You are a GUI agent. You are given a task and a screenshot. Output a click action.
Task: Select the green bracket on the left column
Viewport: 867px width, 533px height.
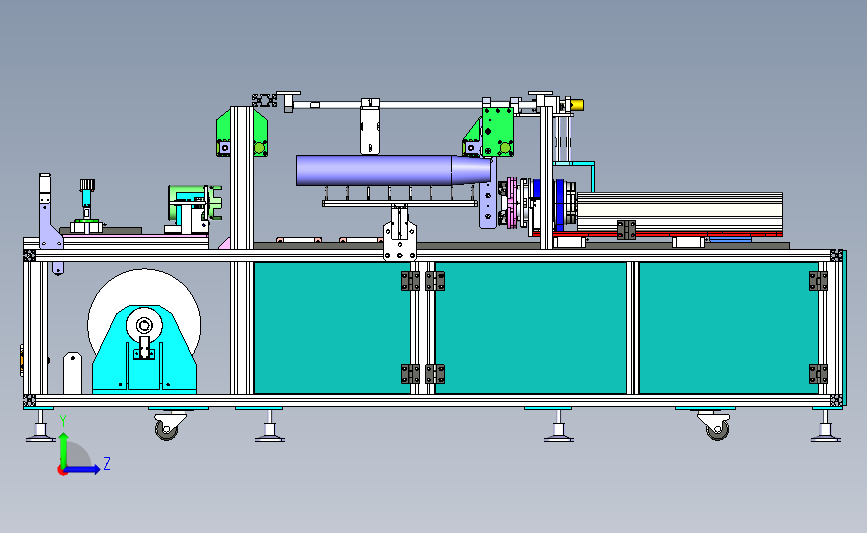coord(242,133)
